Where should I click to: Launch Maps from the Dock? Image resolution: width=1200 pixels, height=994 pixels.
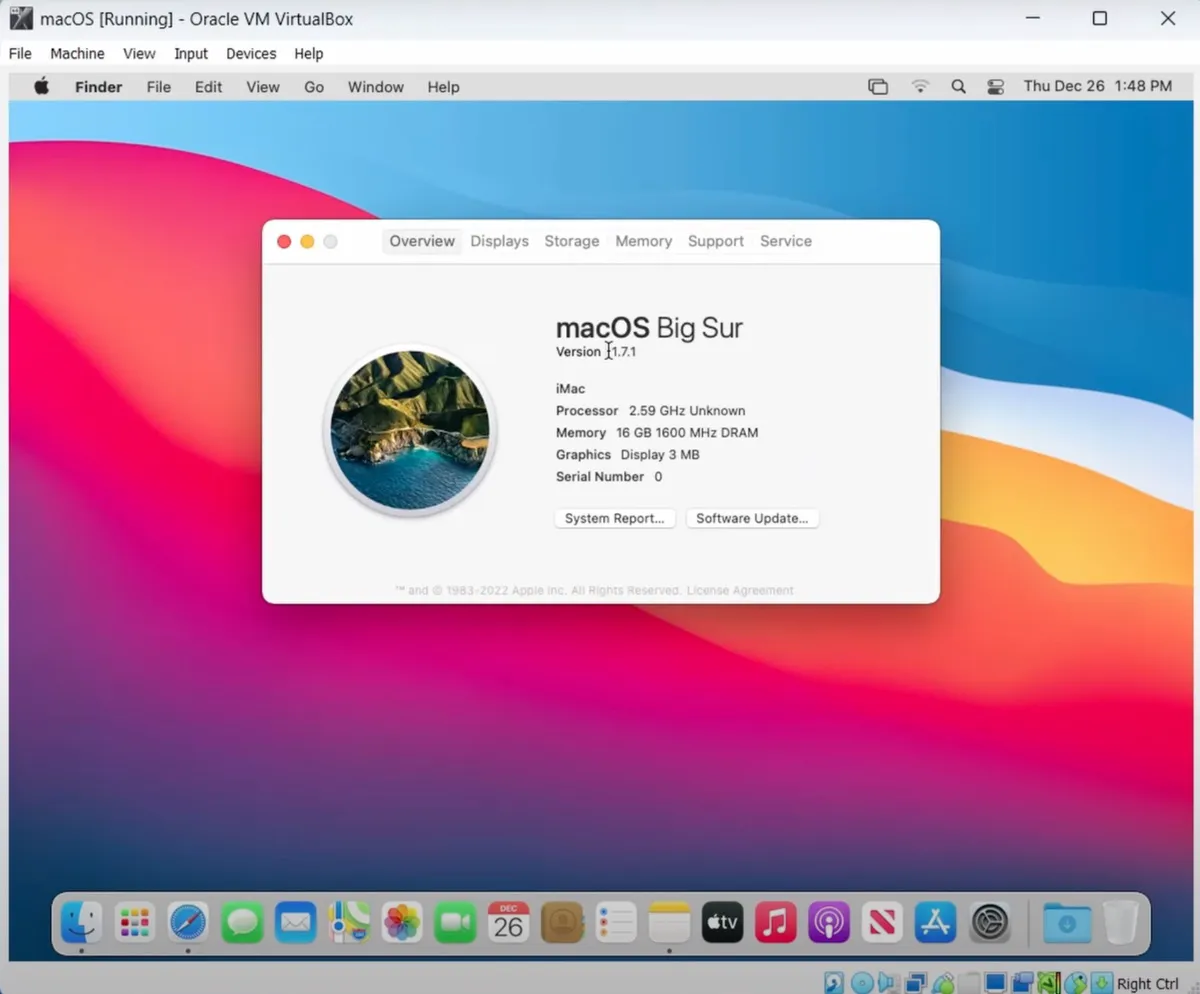coord(349,922)
